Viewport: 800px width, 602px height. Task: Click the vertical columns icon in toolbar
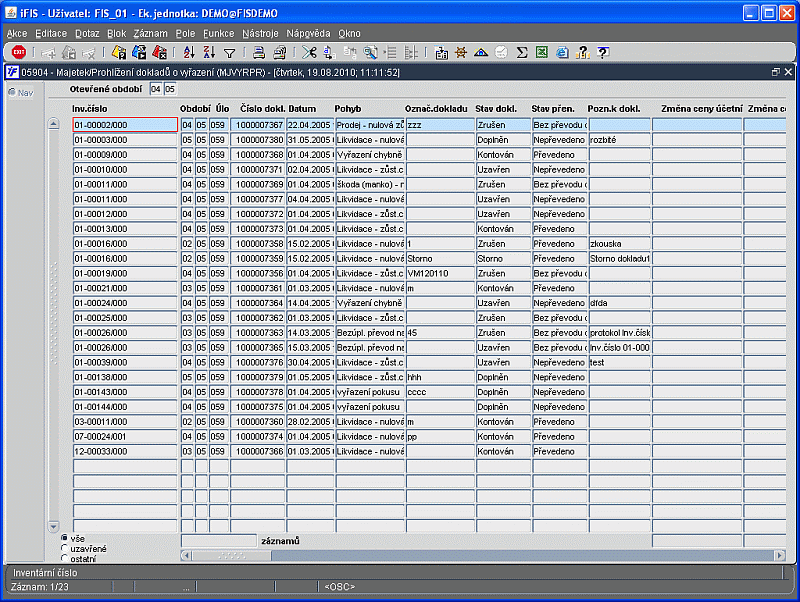[x=411, y=52]
